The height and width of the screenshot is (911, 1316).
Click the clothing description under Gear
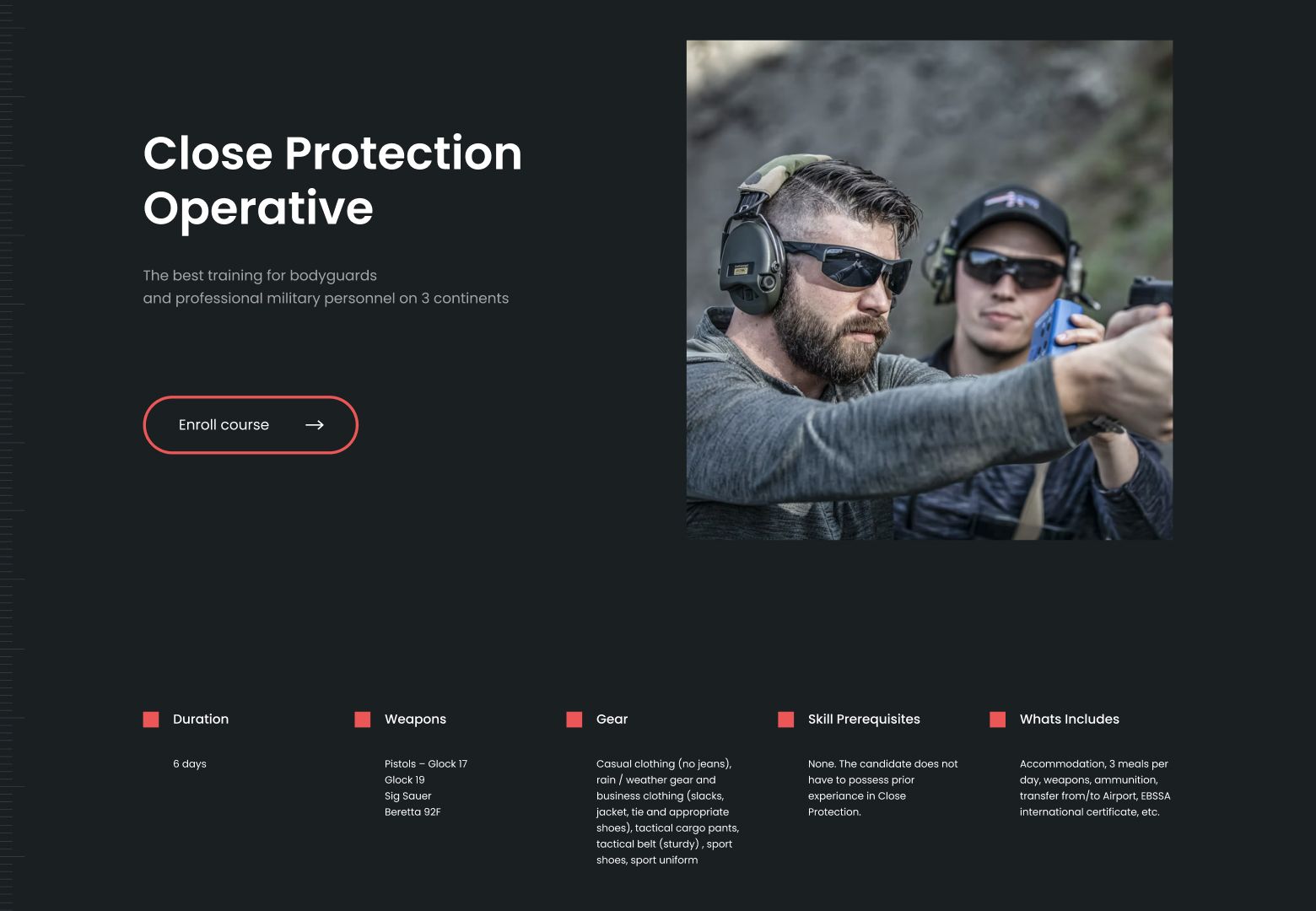pos(667,811)
